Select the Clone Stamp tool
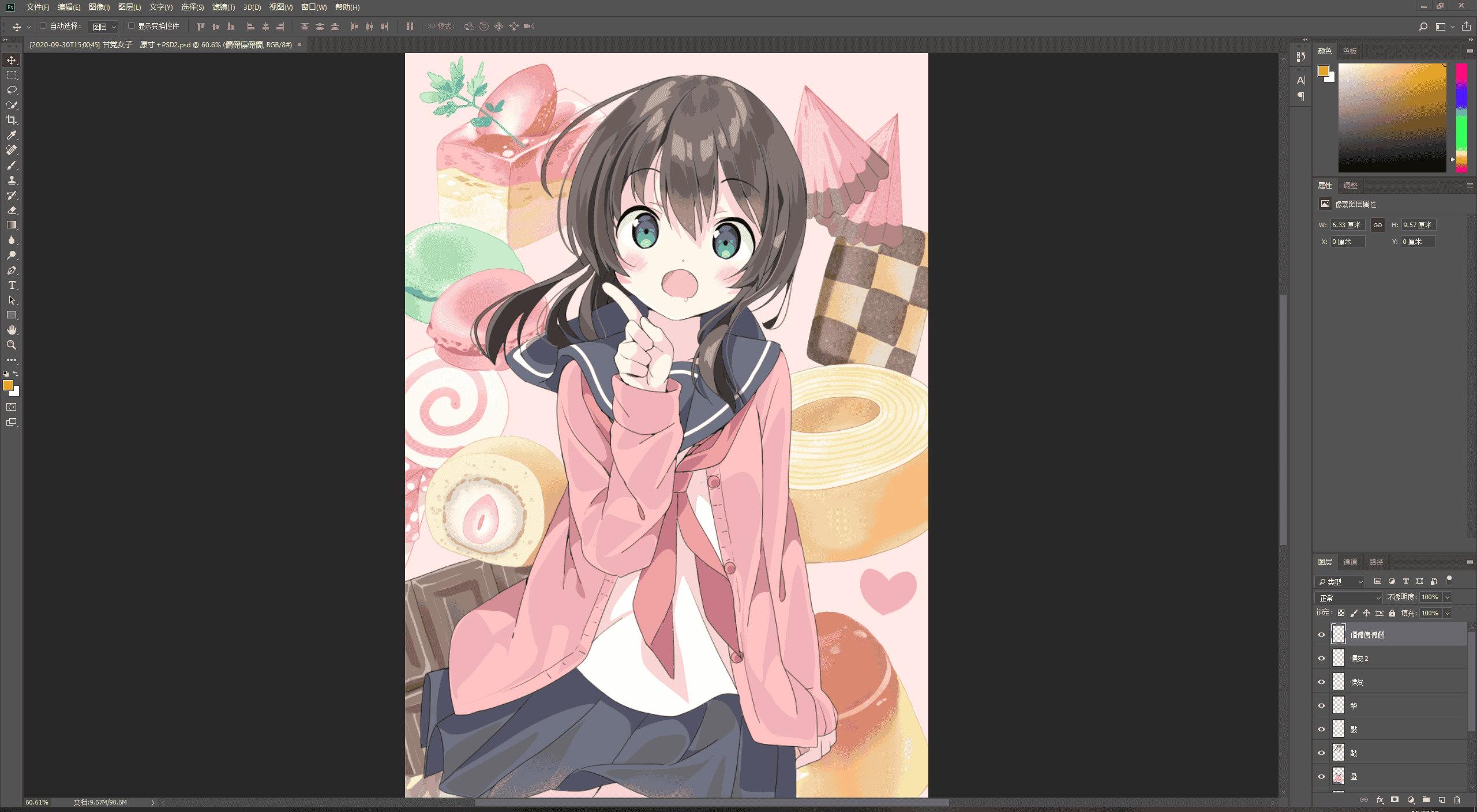1477x812 pixels. tap(12, 180)
